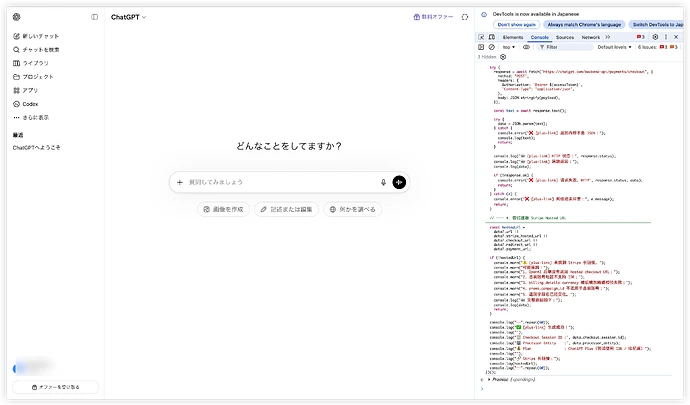Click the plus attach button in prompt box

coord(180,182)
